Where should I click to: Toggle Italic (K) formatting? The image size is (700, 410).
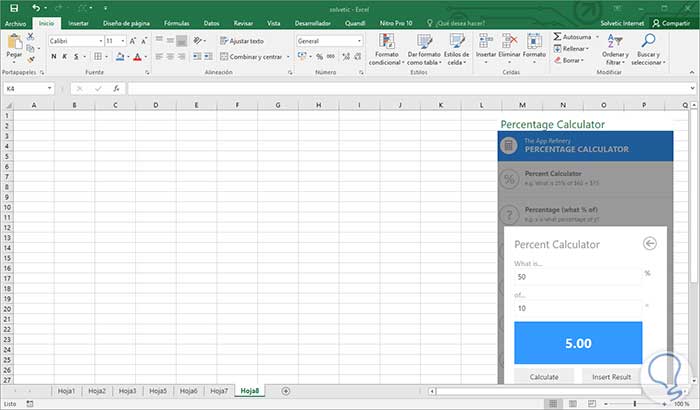coord(65,56)
